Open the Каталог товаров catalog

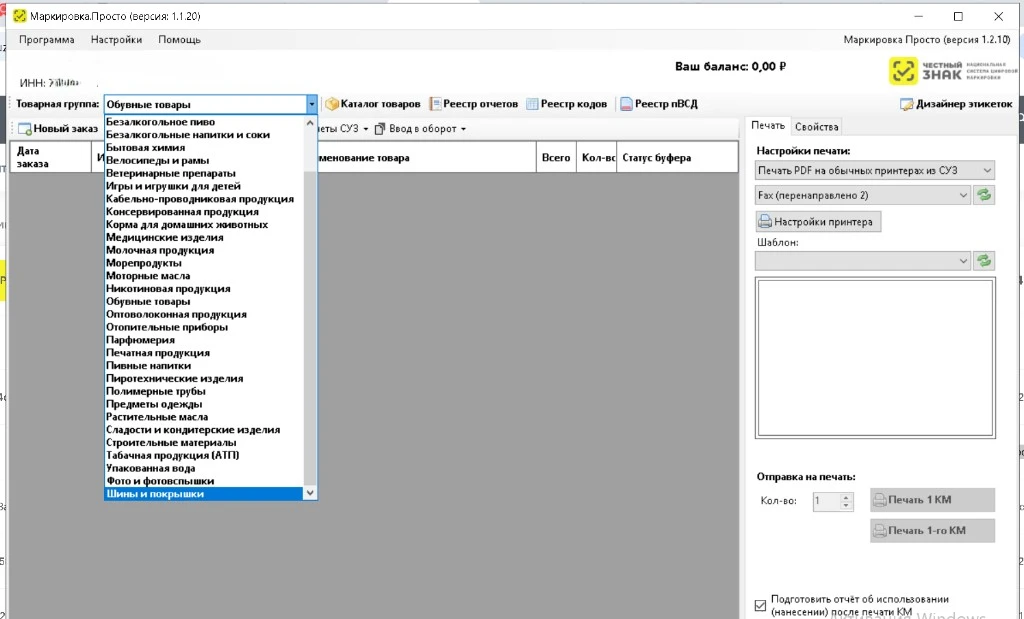(373, 104)
